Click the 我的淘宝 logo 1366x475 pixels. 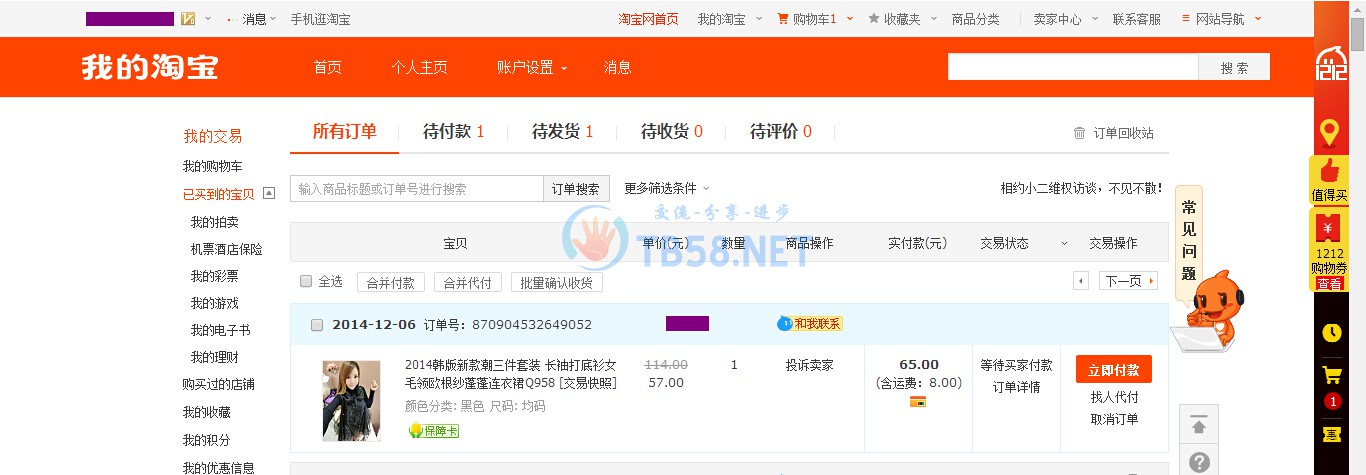pos(150,67)
